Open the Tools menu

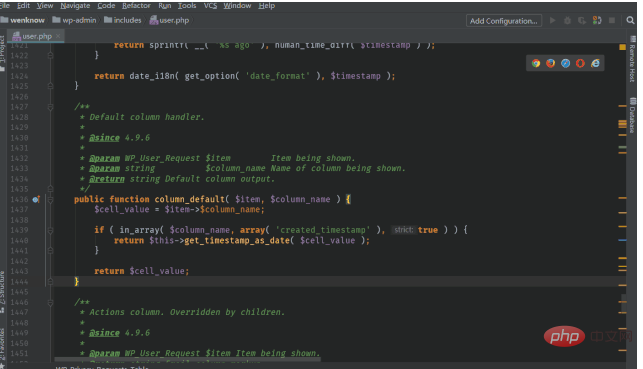(x=187, y=6)
